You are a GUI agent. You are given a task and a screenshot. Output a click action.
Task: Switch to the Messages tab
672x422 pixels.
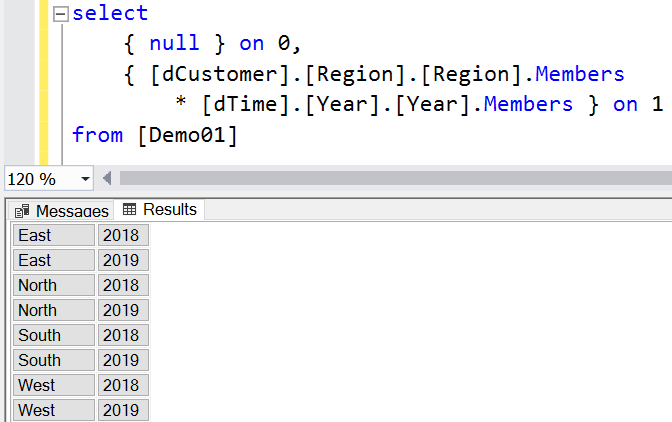click(61, 211)
